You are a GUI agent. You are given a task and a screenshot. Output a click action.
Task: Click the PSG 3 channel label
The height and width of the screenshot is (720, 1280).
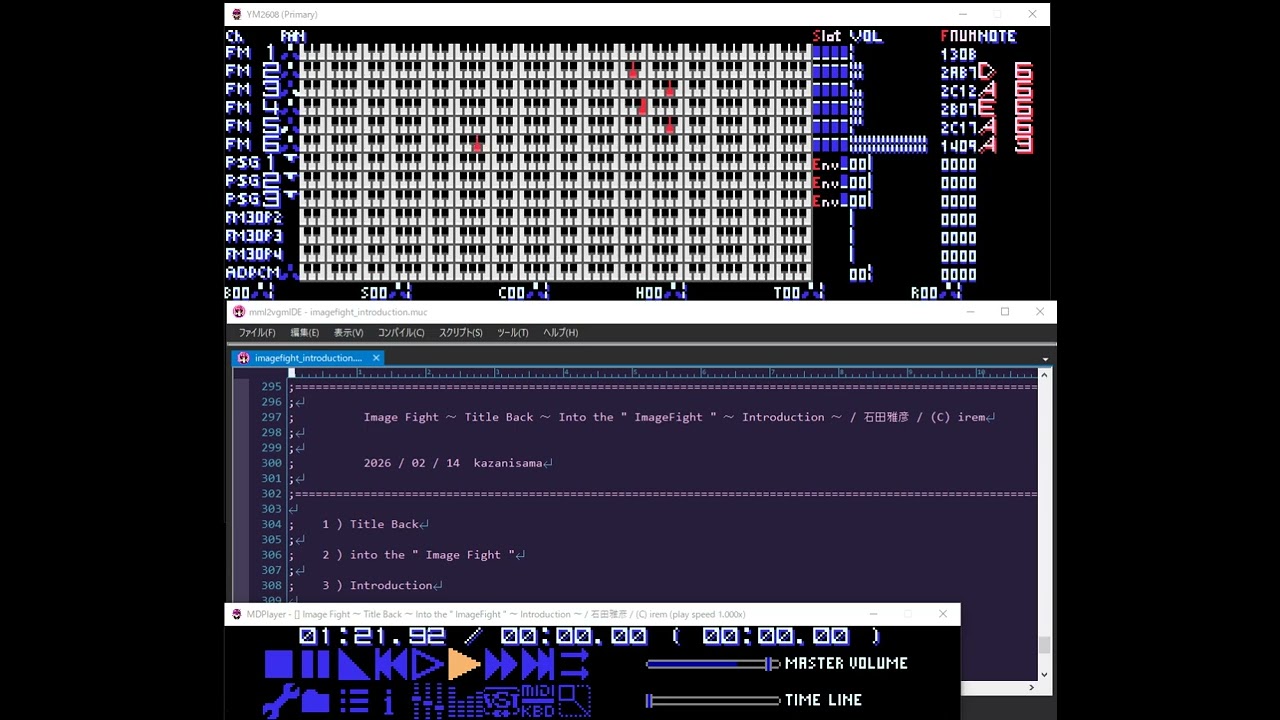pos(251,199)
